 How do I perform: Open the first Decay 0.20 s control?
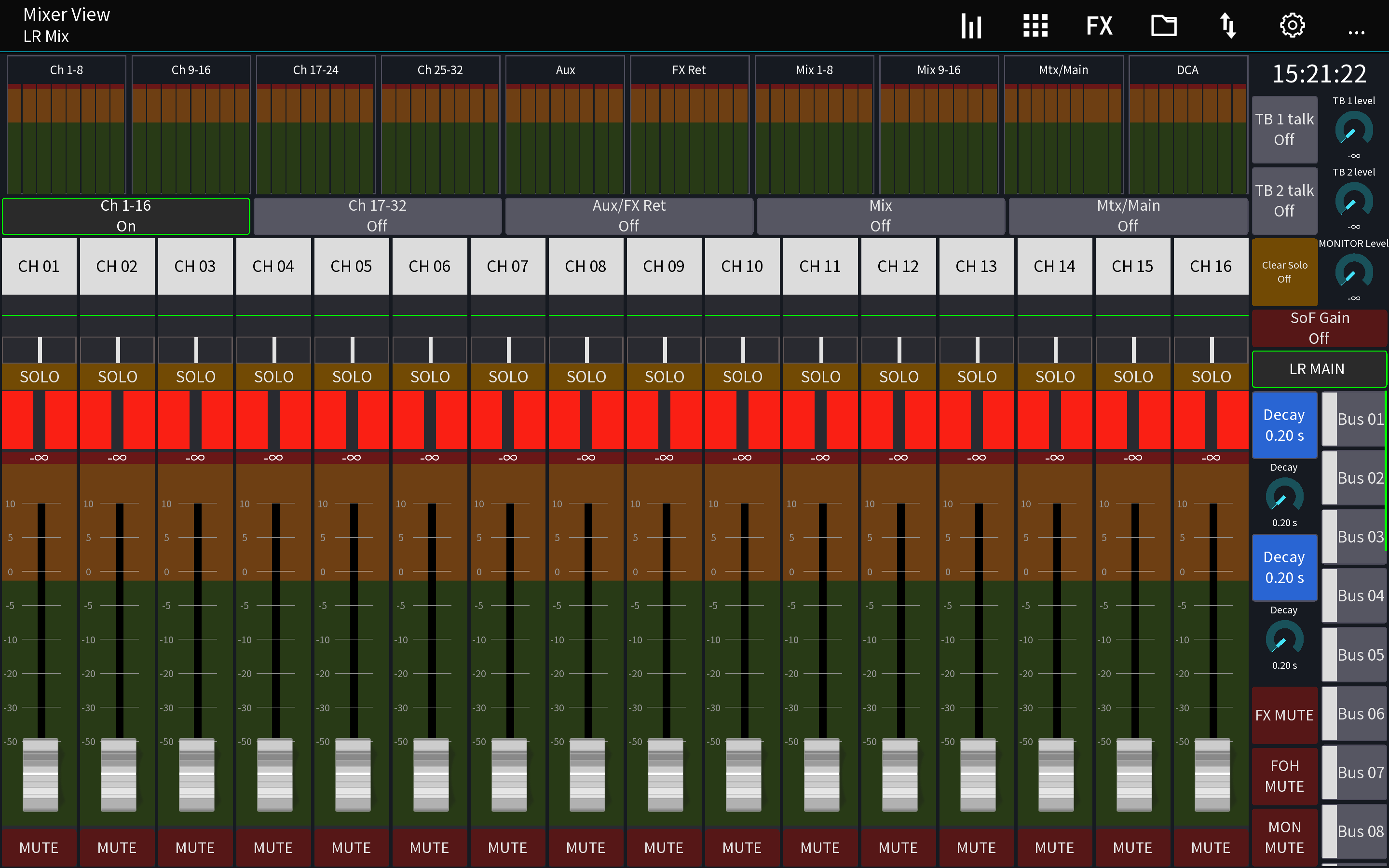[x=1284, y=425]
